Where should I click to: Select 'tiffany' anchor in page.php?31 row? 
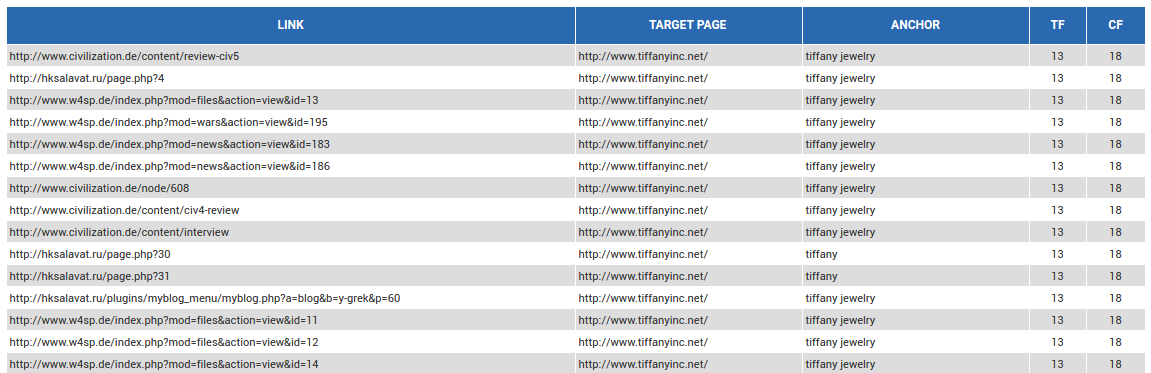point(821,276)
